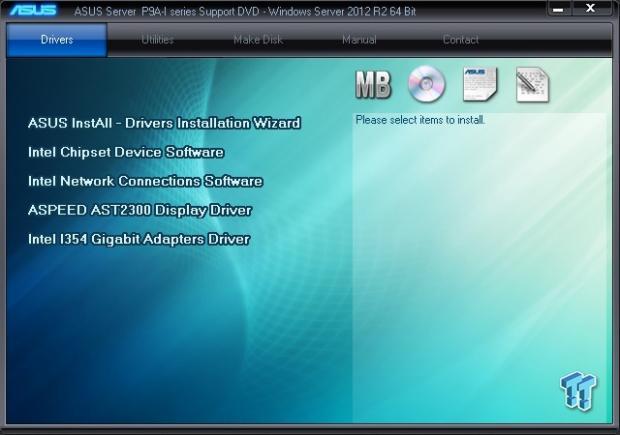Install Intel I354 Gigabit Adapters Driver
Viewport: 620px width, 435px height.
[x=139, y=239]
